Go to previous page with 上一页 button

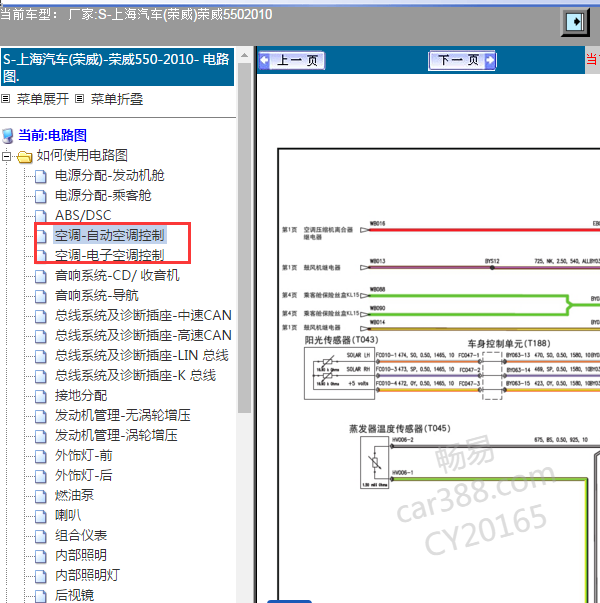pyautogui.click(x=292, y=60)
